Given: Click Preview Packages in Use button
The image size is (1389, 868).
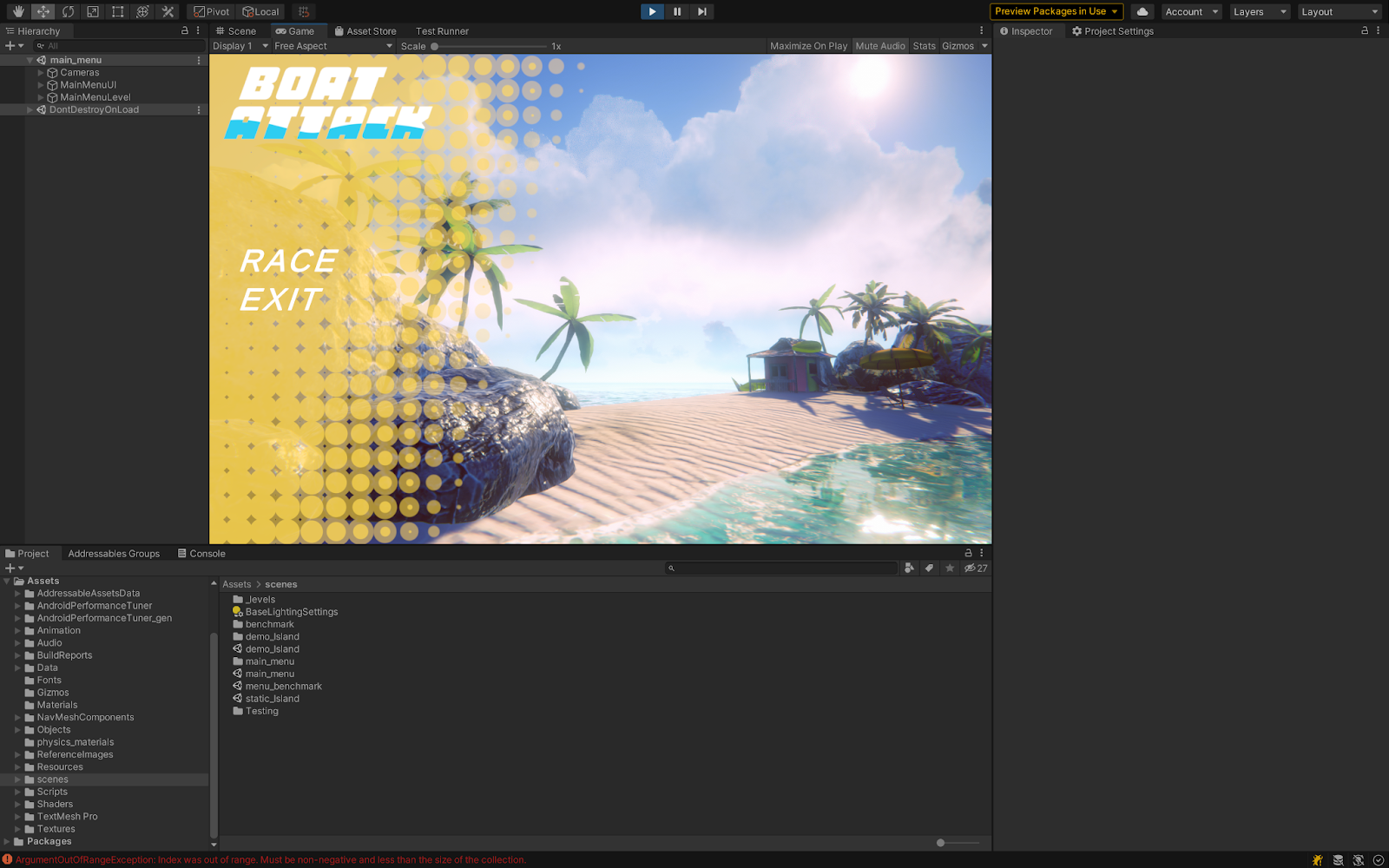Looking at the screenshot, I should click(x=1056, y=11).
